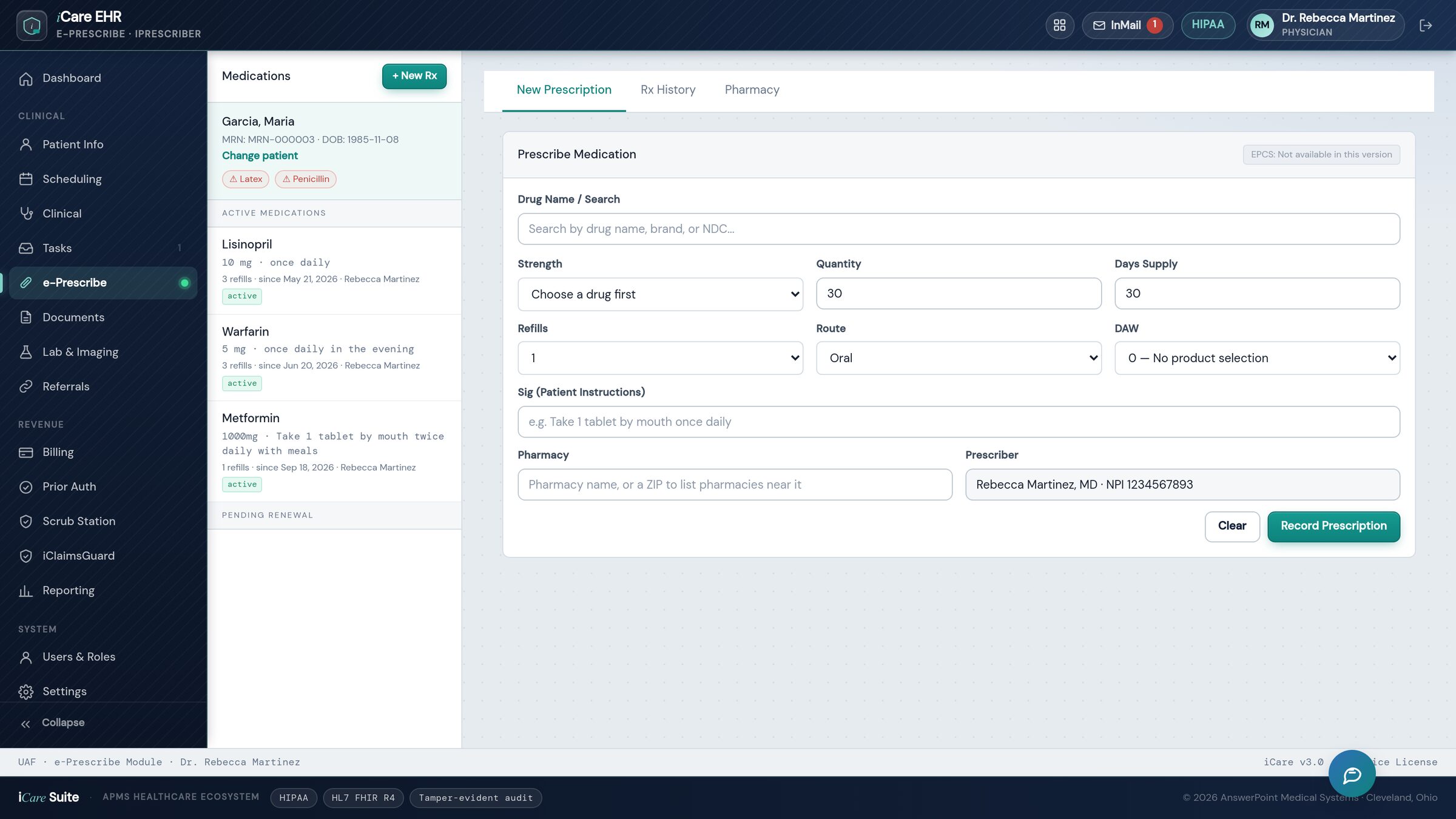Open Lab & Imaging section
The width and height of the screenshot is (1456, 819).
tap(103, 352)
